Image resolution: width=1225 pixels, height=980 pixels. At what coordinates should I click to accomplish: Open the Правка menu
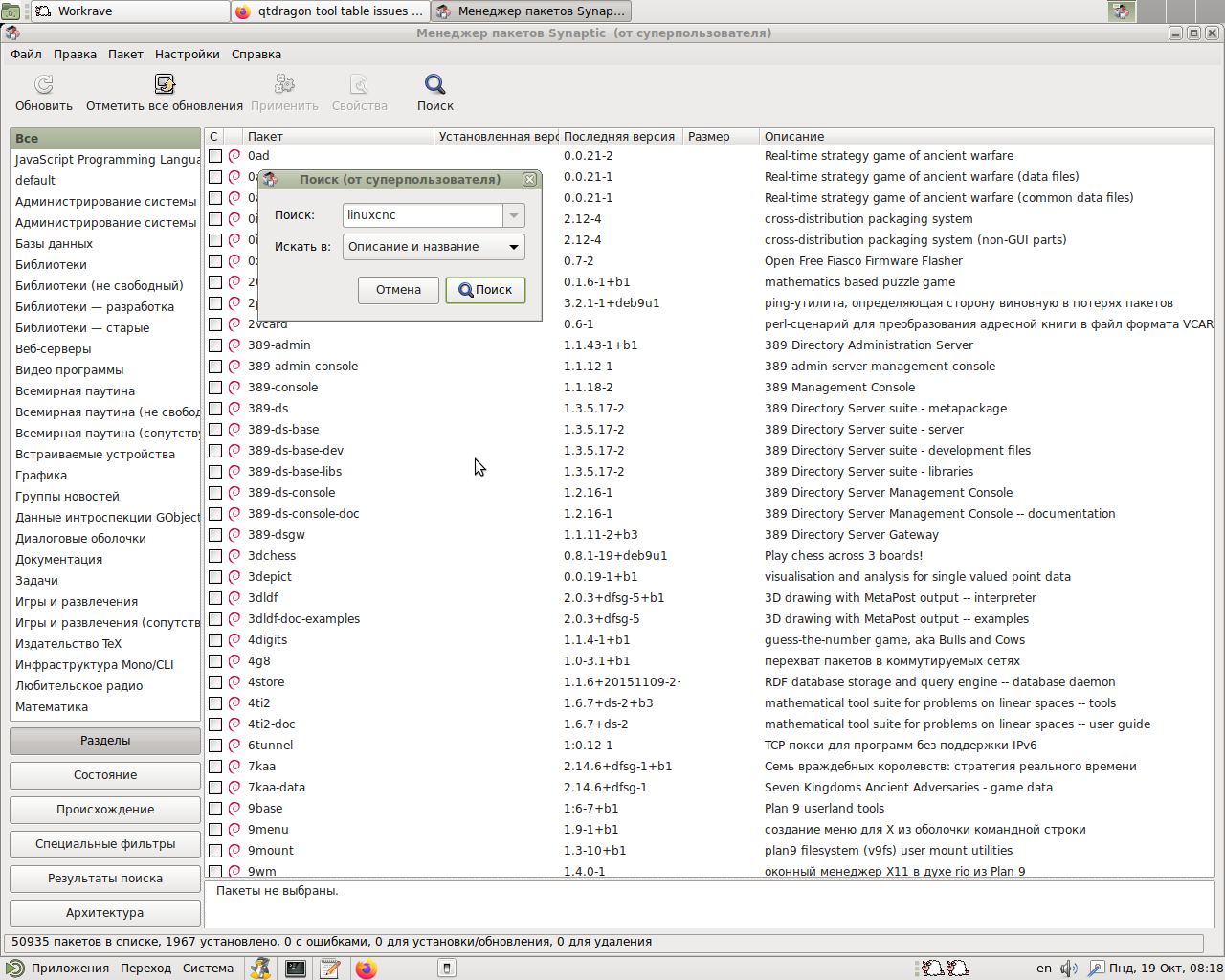pyautogui.click(x=75, y=55)
